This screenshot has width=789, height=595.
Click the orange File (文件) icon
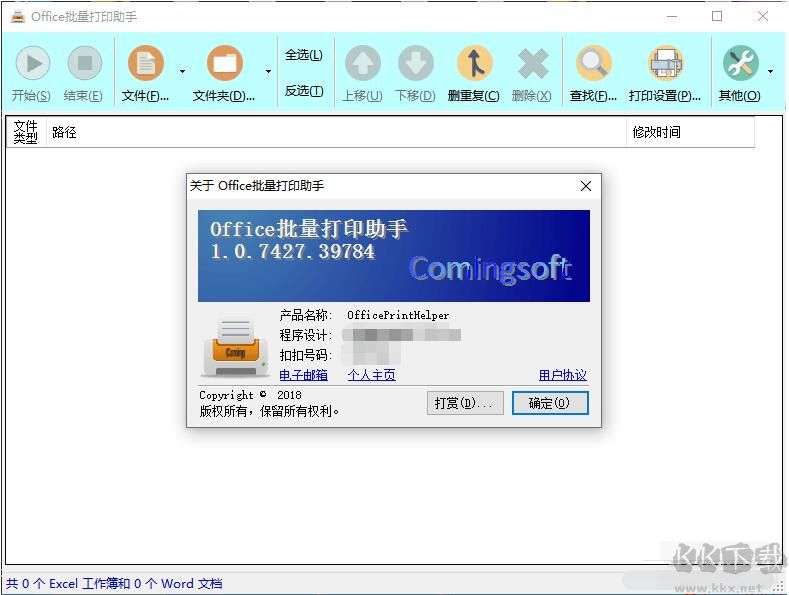[146, 63]
